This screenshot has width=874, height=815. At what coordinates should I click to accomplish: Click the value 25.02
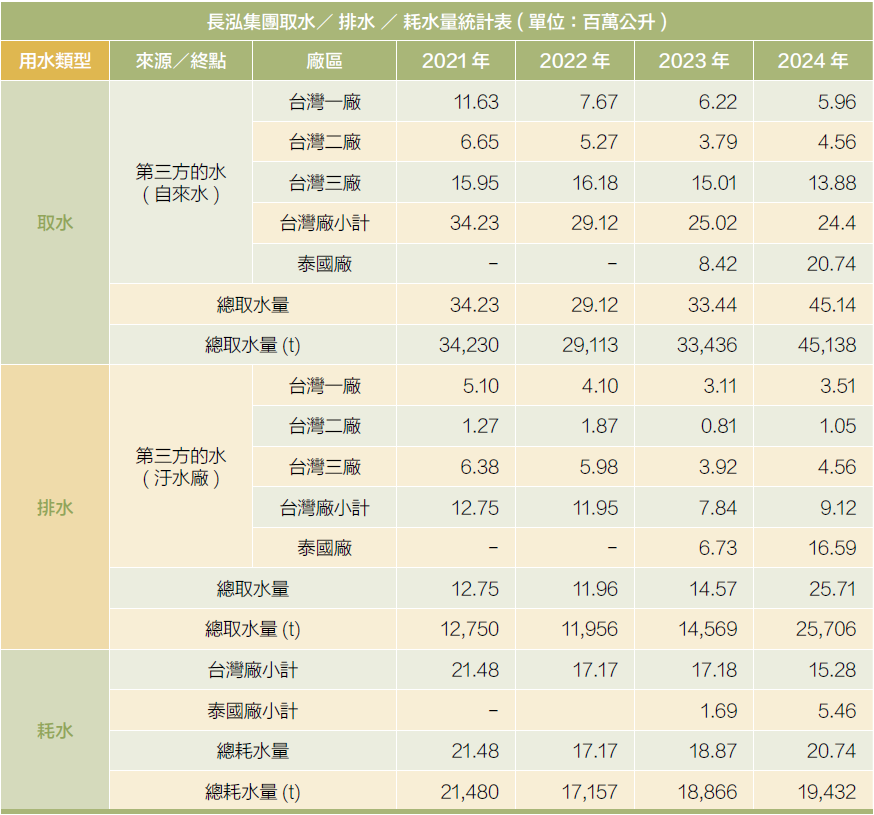coord(712,223)
